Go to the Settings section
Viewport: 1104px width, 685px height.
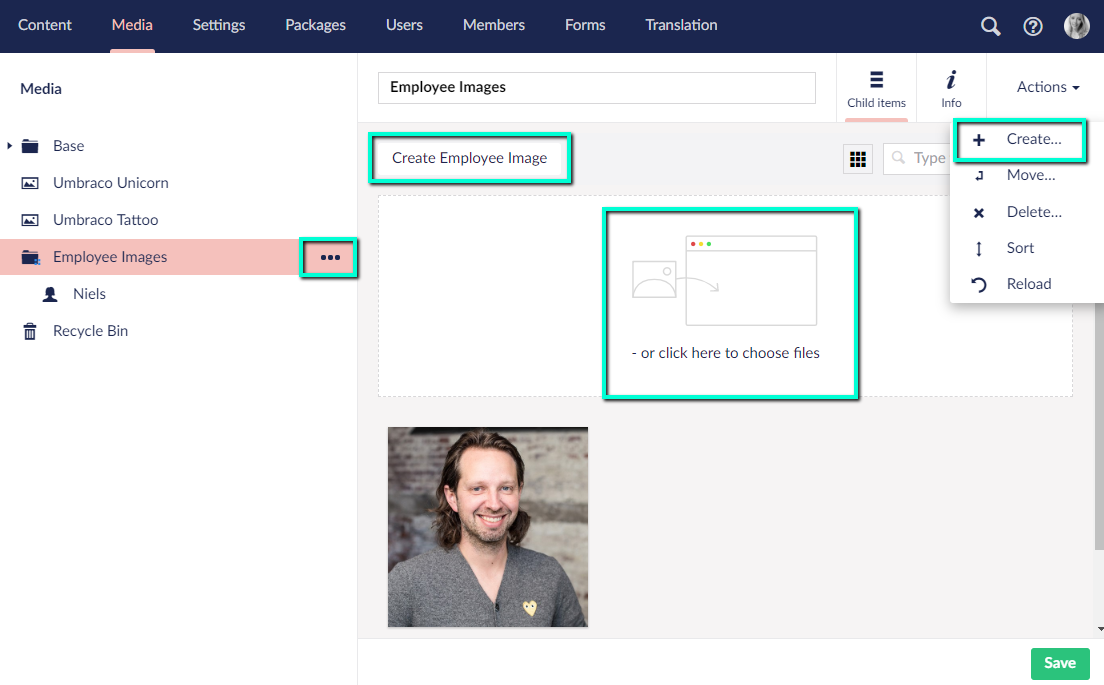pos(219,25)
